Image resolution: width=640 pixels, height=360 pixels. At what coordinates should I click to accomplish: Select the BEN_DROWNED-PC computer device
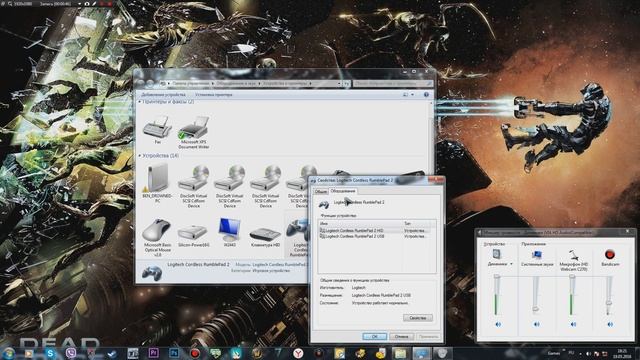click(157, 183)
